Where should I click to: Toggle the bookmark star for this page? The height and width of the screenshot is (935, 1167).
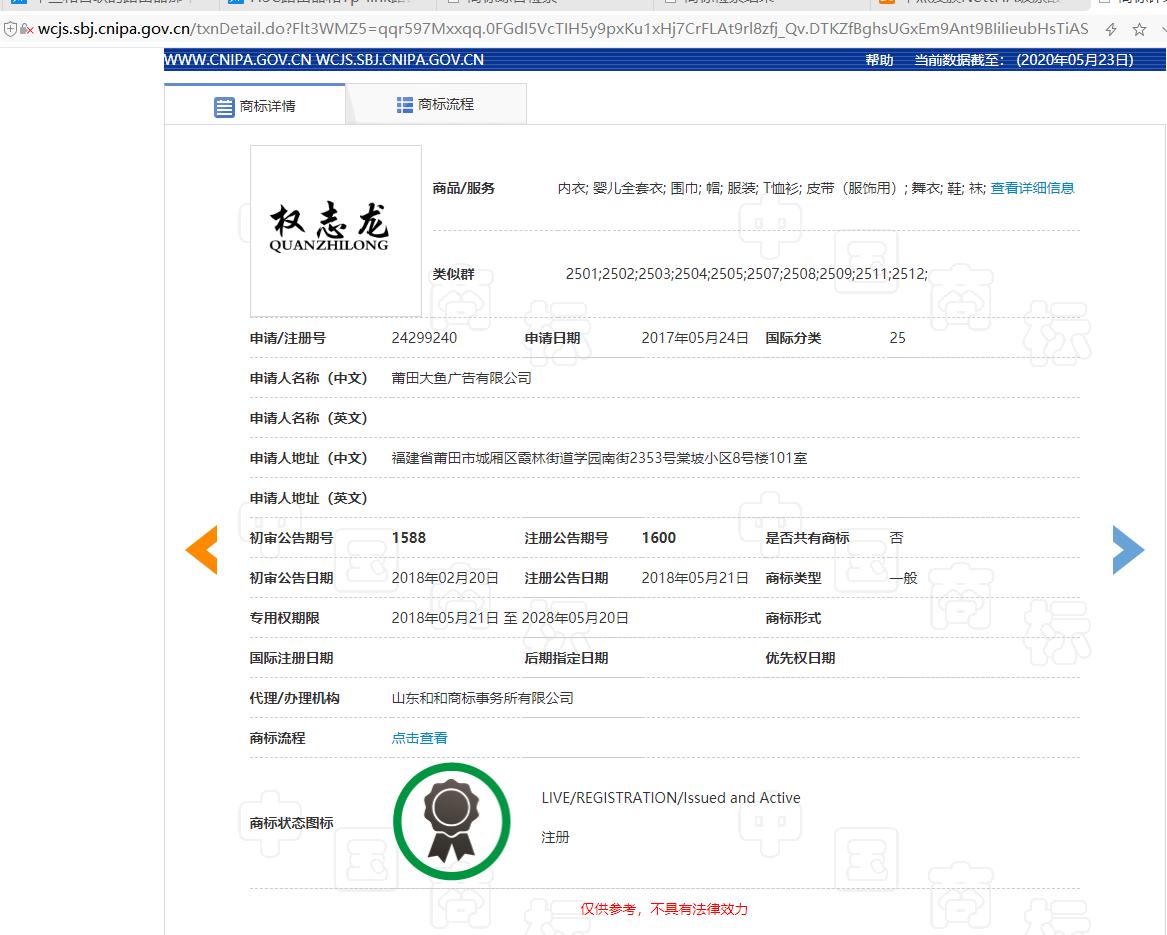pyautogui.click(x=1140, y=29)
